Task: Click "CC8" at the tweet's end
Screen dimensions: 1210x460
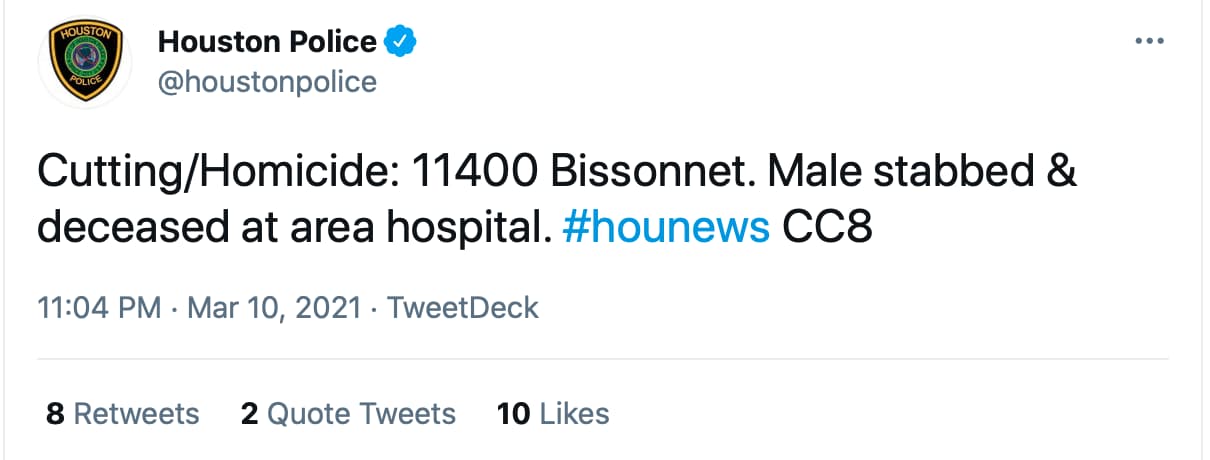Action: point(827,228)
